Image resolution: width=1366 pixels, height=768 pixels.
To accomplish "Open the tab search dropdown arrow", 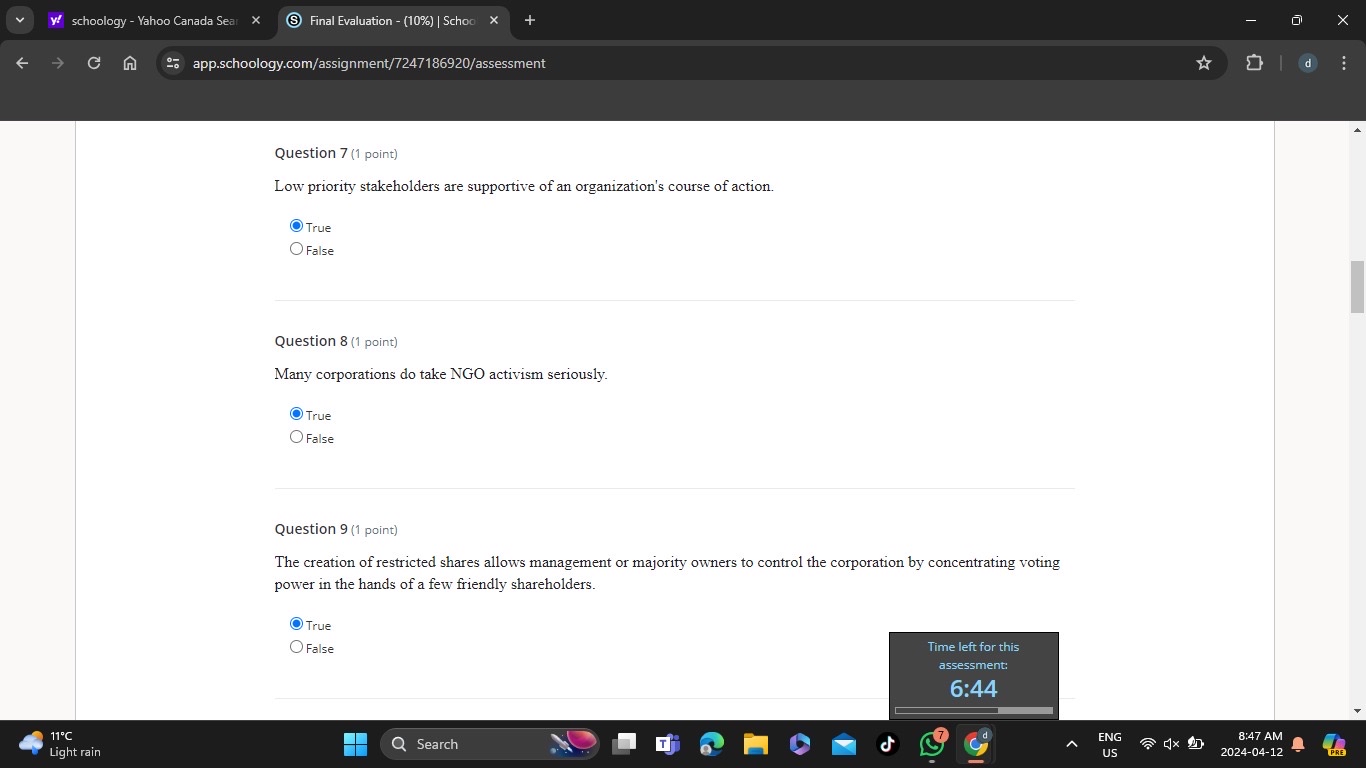I will 19,20.
